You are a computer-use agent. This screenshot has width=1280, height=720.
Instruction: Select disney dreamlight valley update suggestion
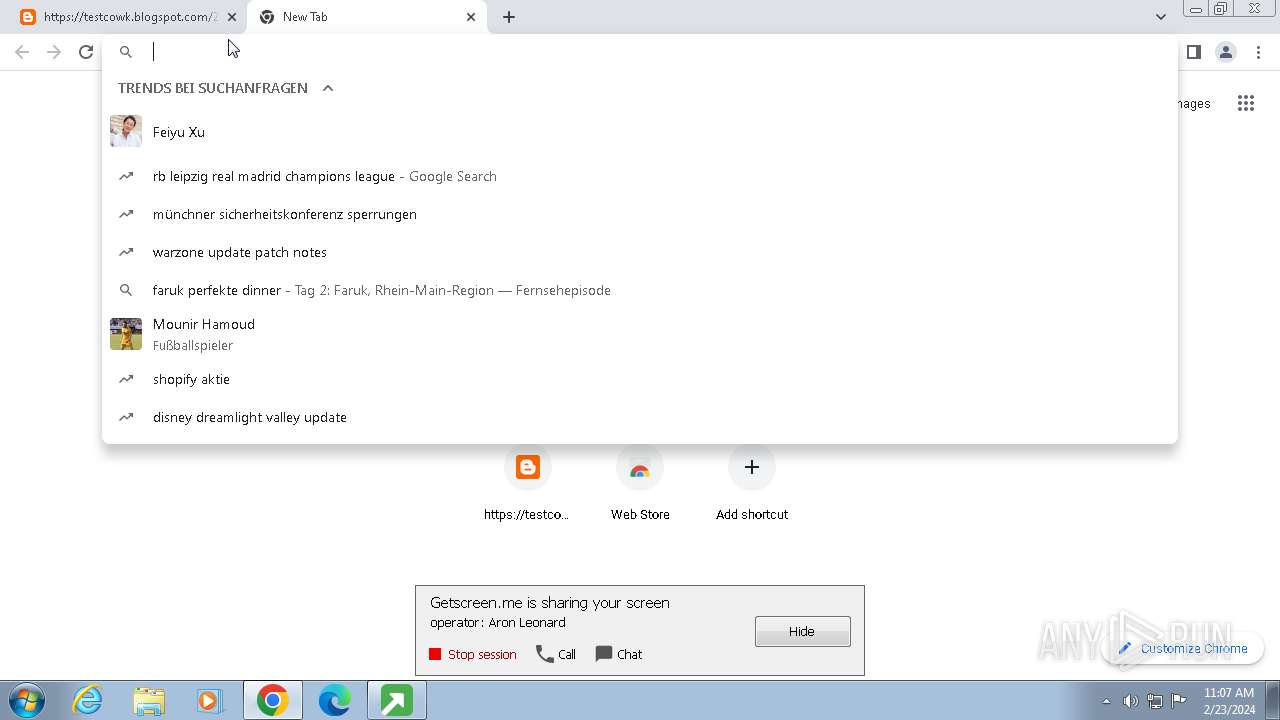tap(640, 417)
